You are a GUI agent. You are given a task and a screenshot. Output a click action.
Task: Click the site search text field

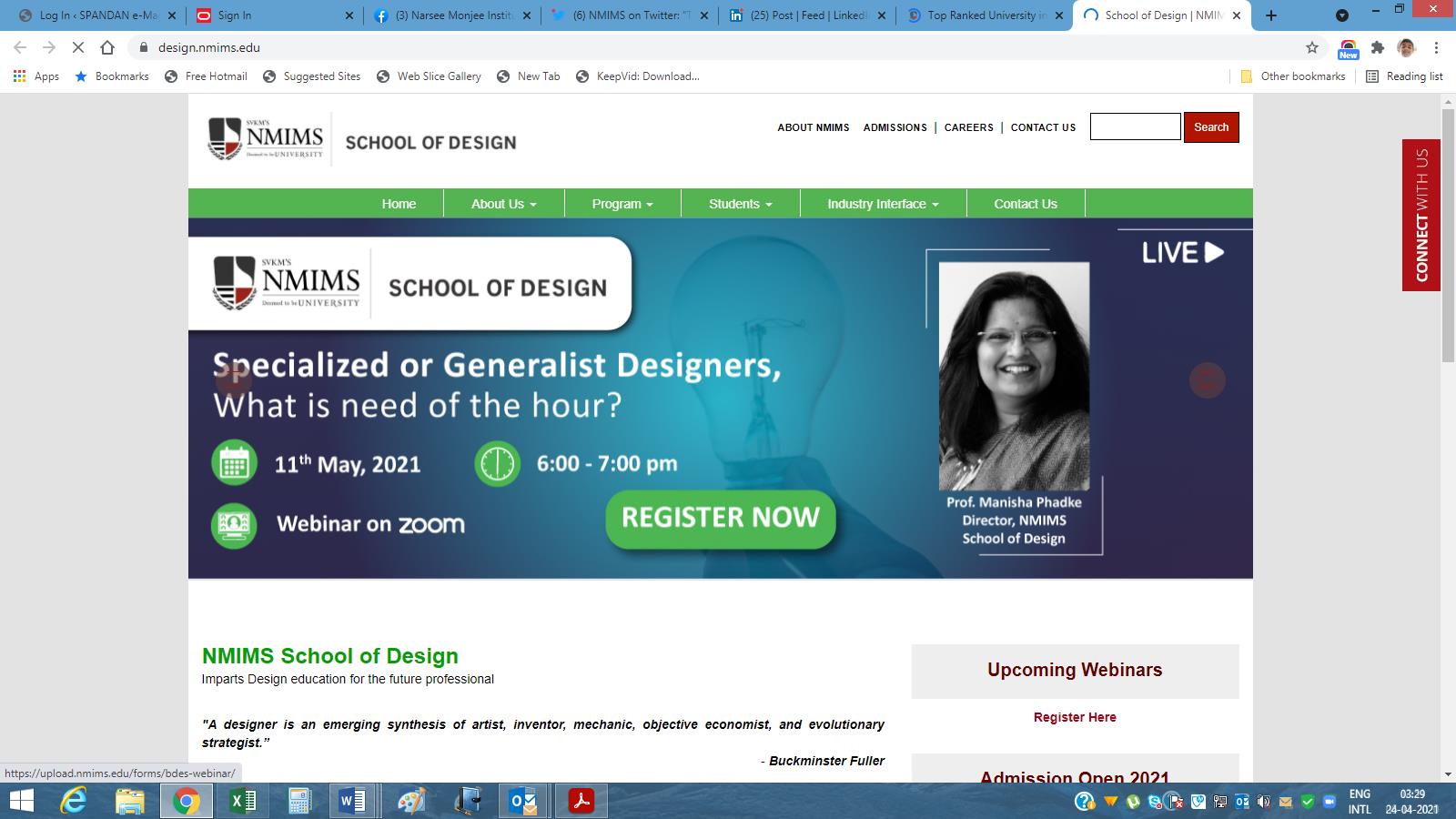tap(1135, 127)
